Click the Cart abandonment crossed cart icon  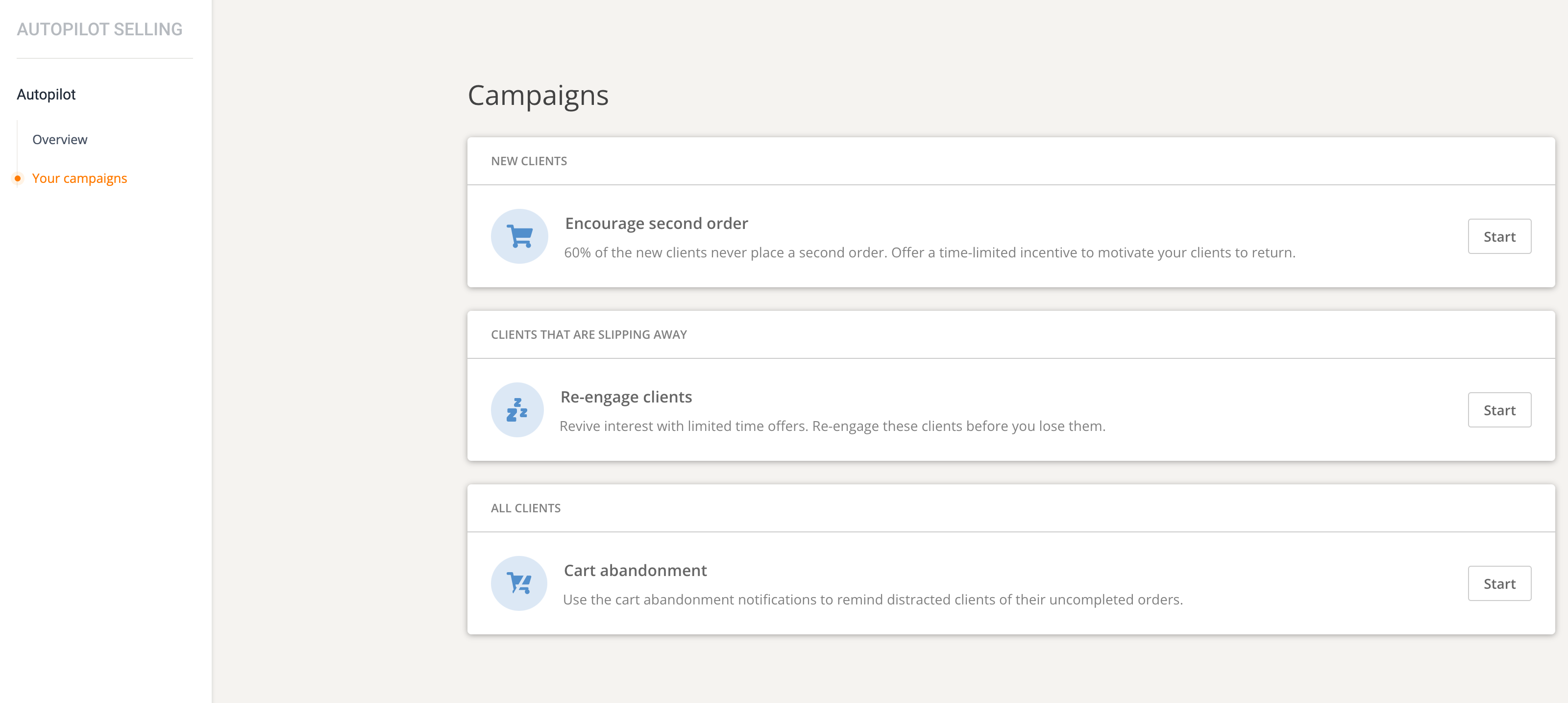click(519, 583)
